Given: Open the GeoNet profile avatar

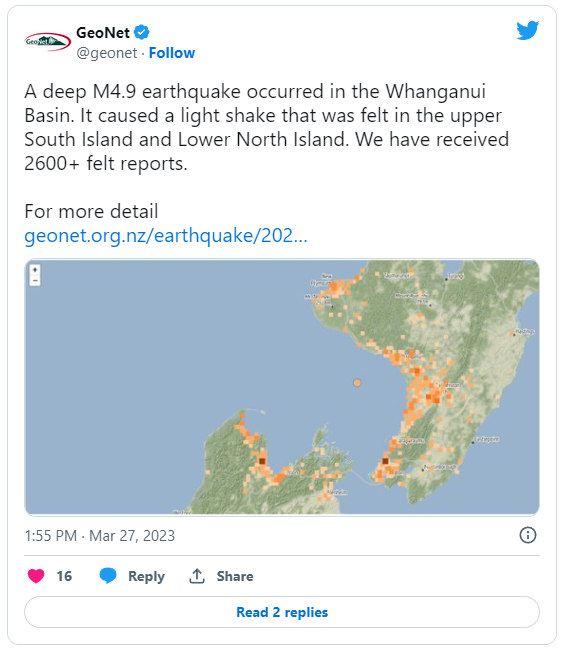Looking at the screenshot, I should click(x=47, y=42).
